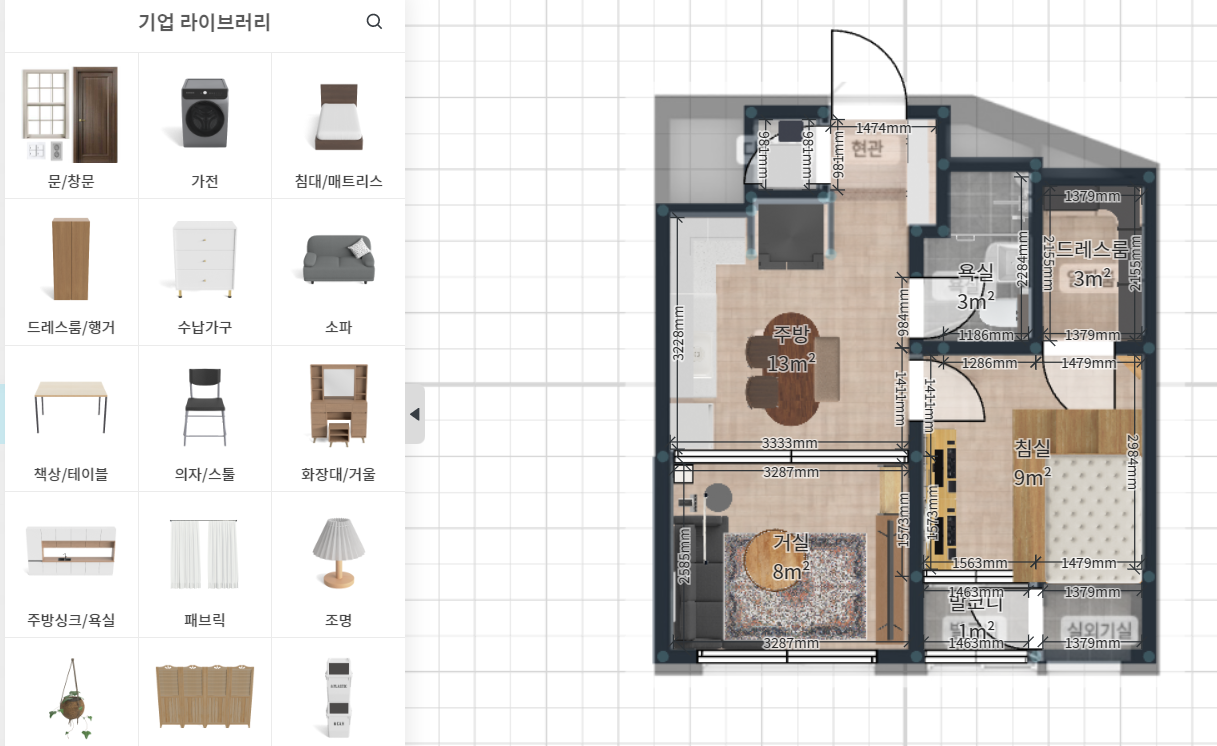Select the 실외기실 room label on floor plan

(x=1099, y=629)
